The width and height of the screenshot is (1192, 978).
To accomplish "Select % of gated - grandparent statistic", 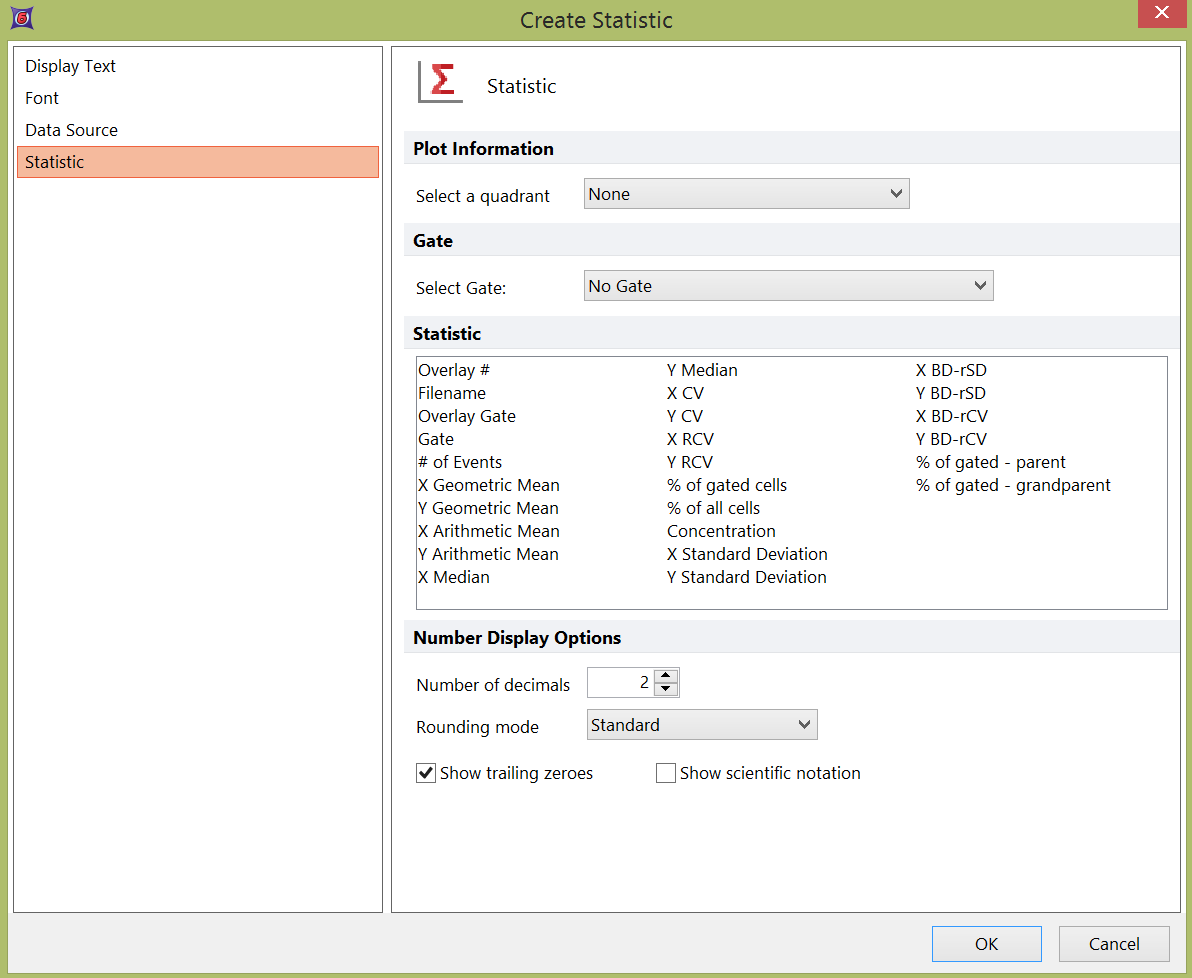I will tap(1013, 485).
